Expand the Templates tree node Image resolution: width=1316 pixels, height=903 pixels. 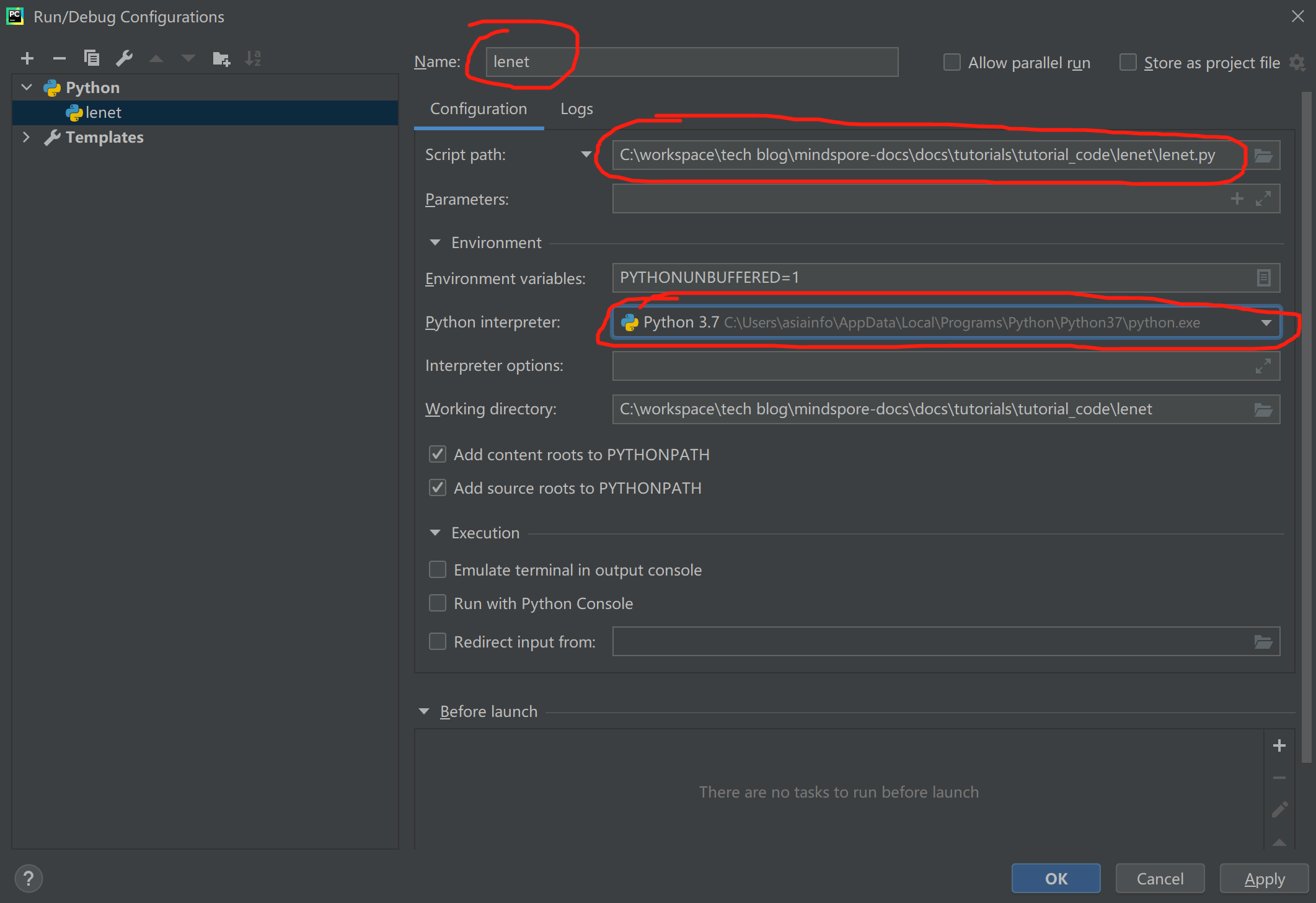click(26, 137)
